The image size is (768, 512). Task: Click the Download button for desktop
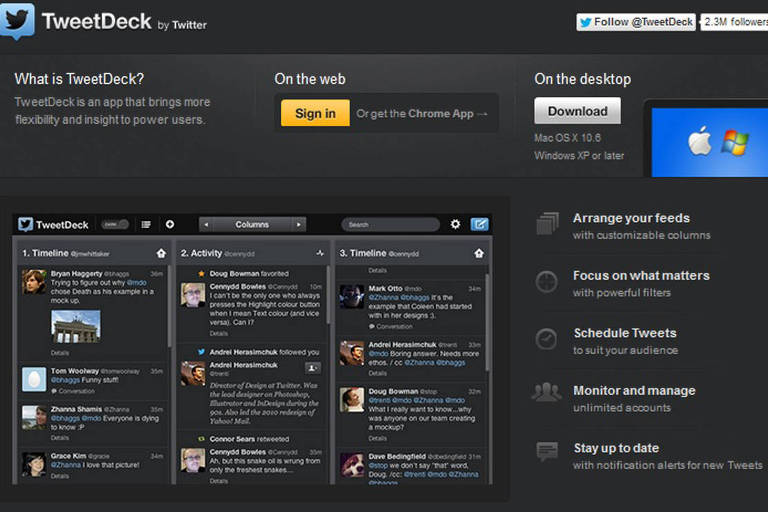pyautogui.click(x=577, y=111)
